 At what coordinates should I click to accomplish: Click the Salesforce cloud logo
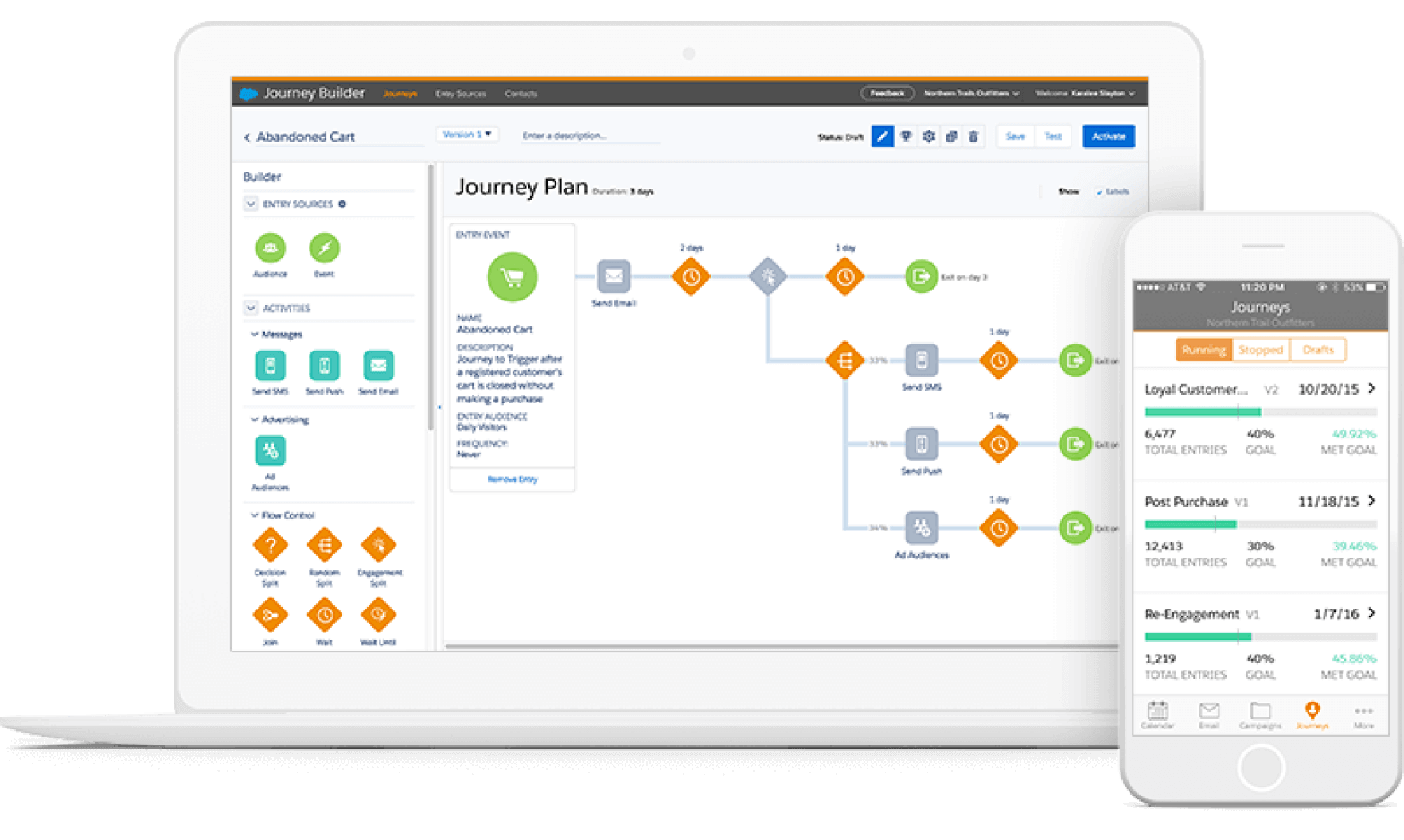[x=248, y=94]
